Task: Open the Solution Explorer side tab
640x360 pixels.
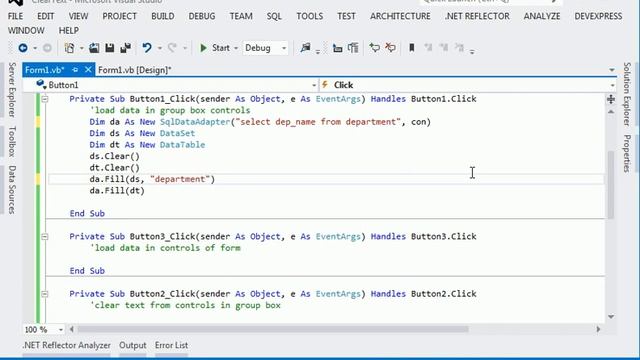Action: click(627, 94)
